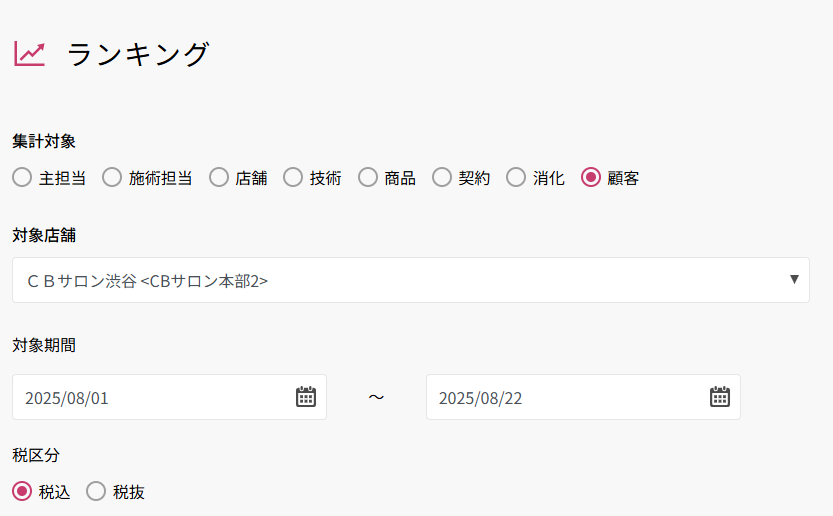Viewport: 833px width, 516px height.
Task: Select the 技術 radio button
Action: tap(293, 178)
